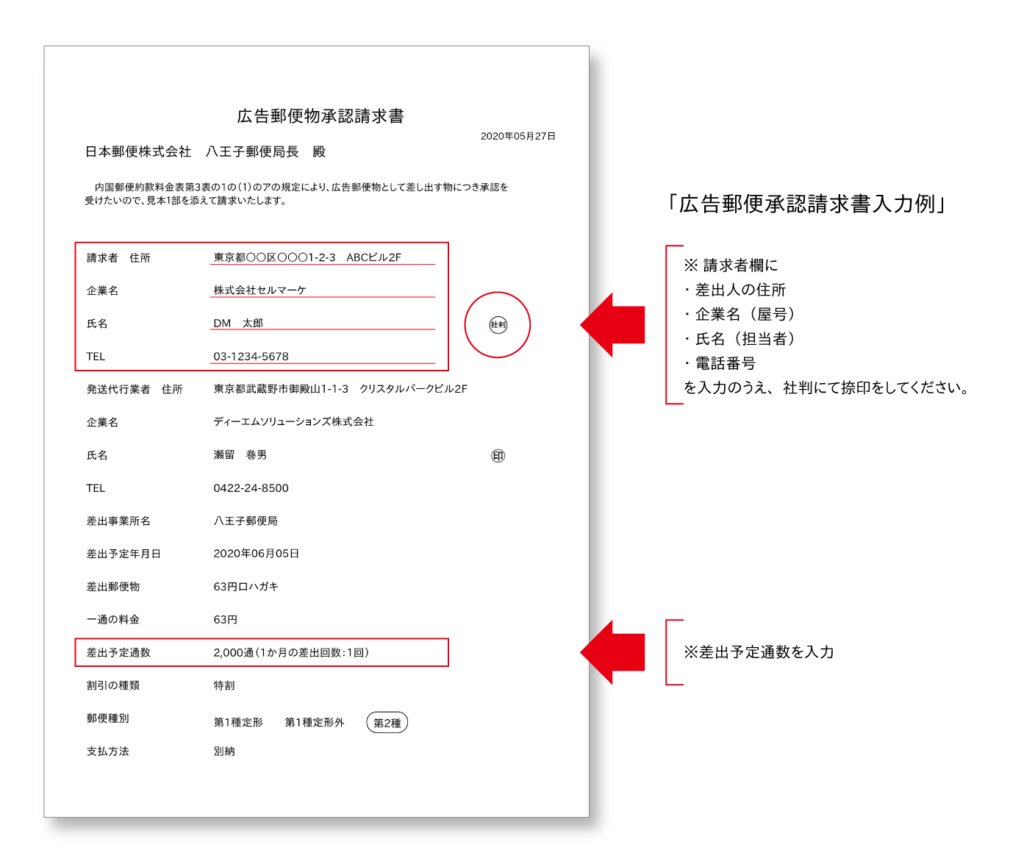This screenshot has height=864, width=1024.
Task: Click the bullet ・電話番号
Action: pyautogui.click(x=719, y=364)
